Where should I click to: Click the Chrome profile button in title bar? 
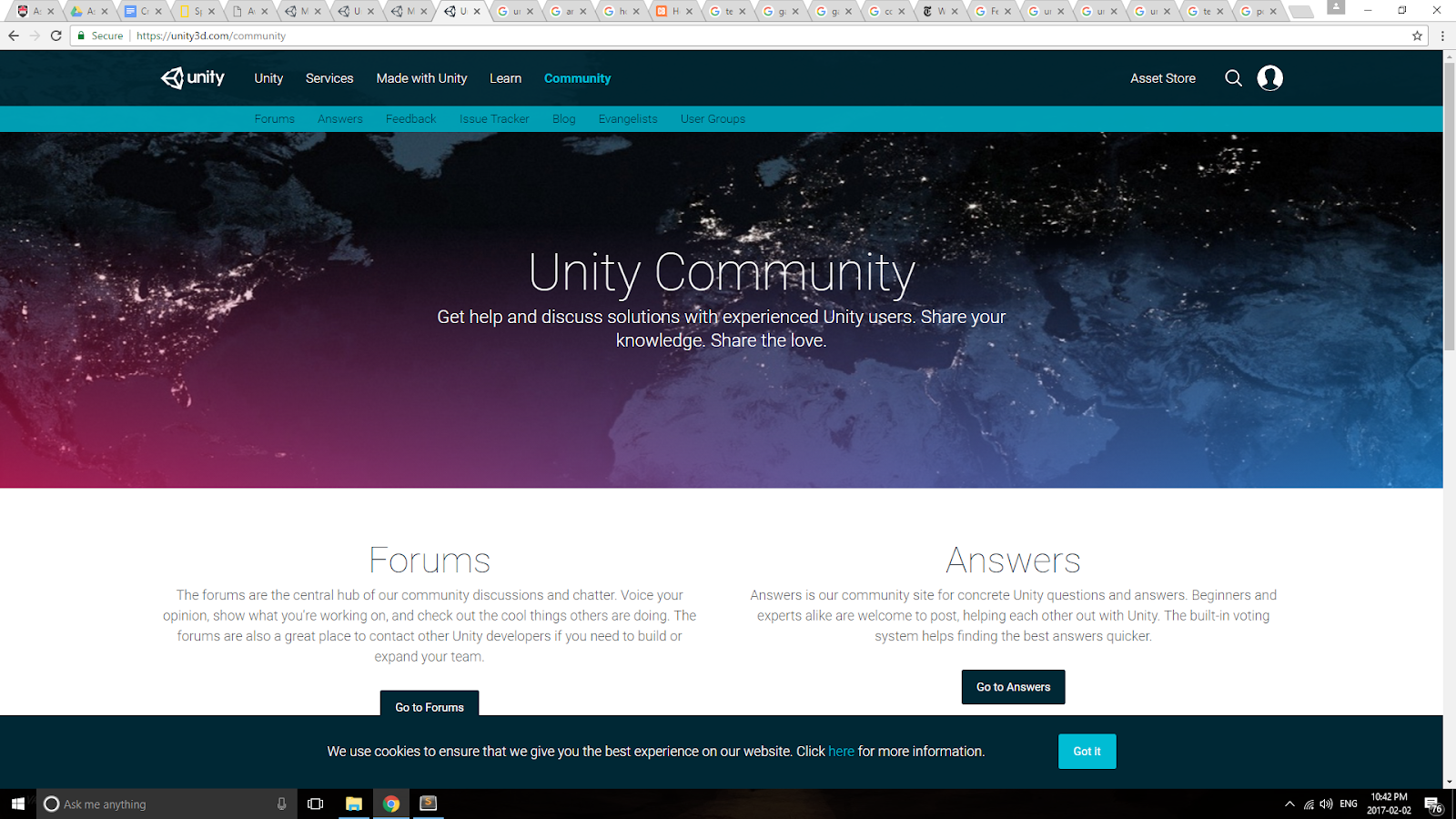click(x=1336, y=7)
